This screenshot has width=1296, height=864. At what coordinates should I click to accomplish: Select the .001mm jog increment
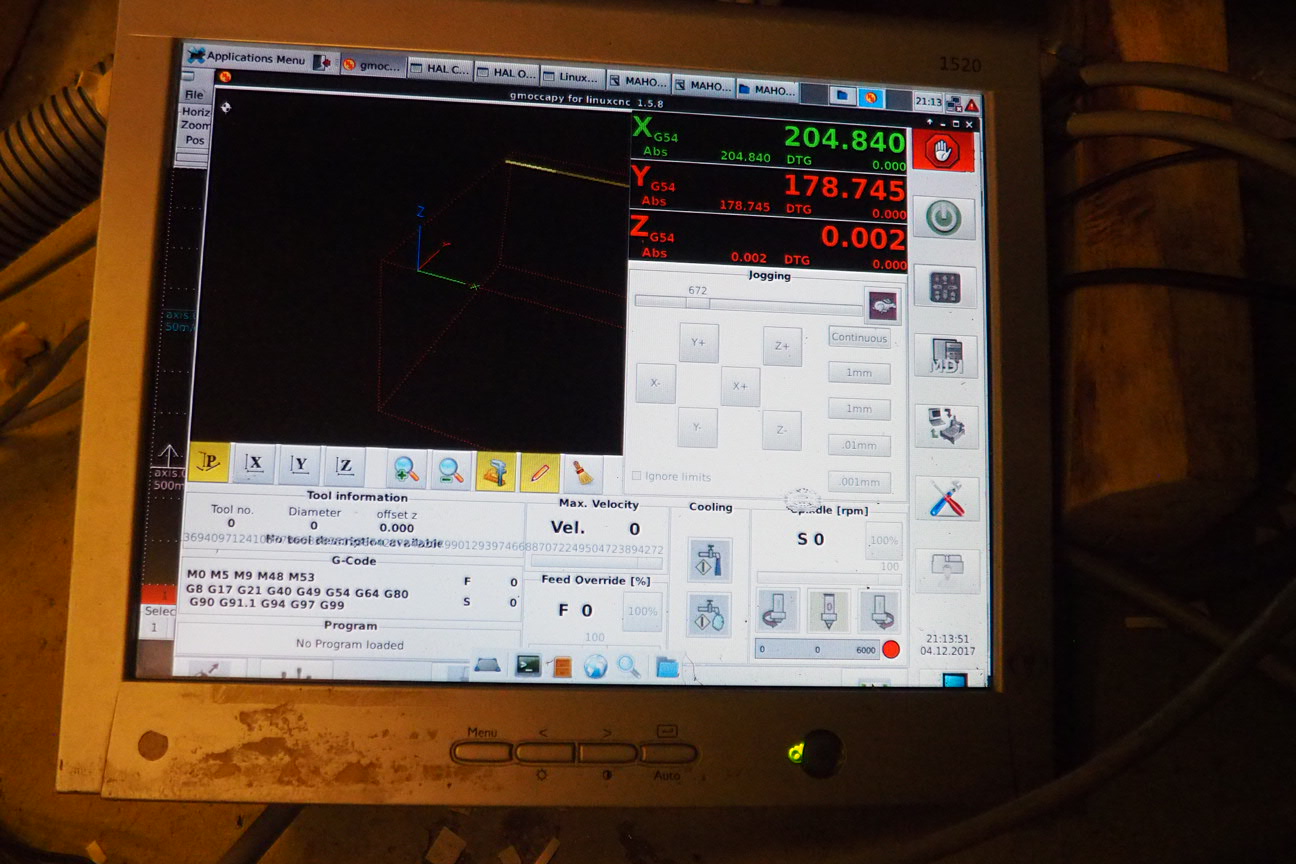pyautogui.click(x=859, y=482)
